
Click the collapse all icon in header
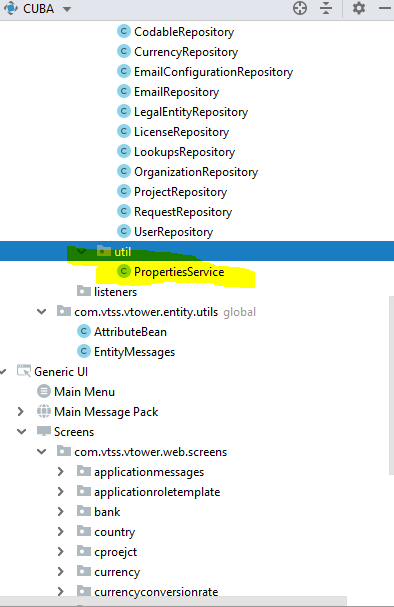tap(326, 8)
